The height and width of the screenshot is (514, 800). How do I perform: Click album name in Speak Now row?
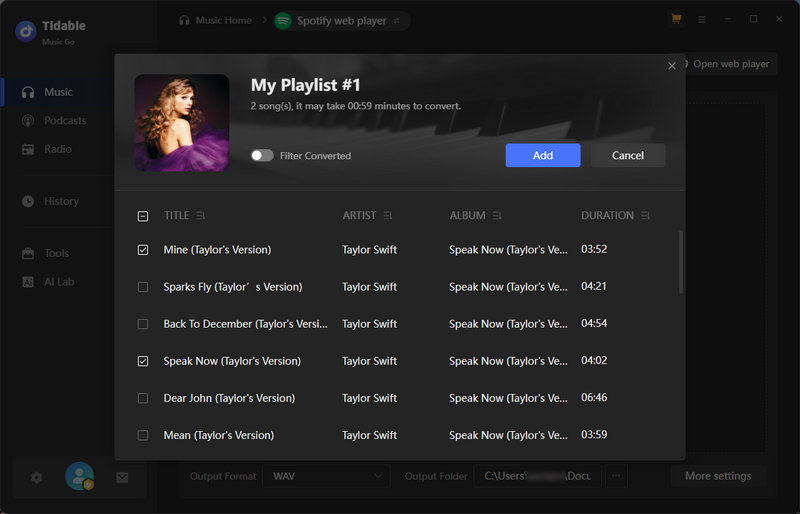coord(508,361)
